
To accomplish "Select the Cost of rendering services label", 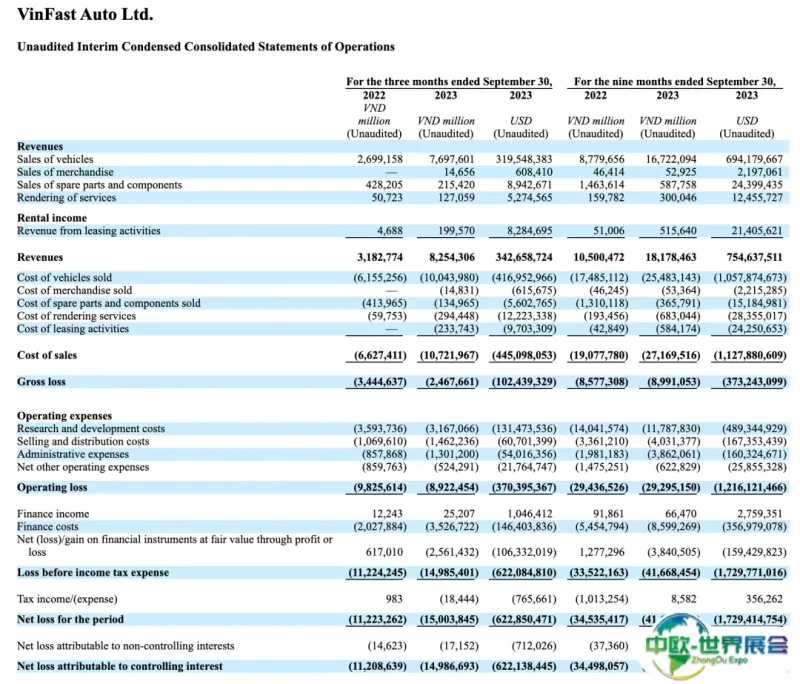I will click(x=77, y=316).
